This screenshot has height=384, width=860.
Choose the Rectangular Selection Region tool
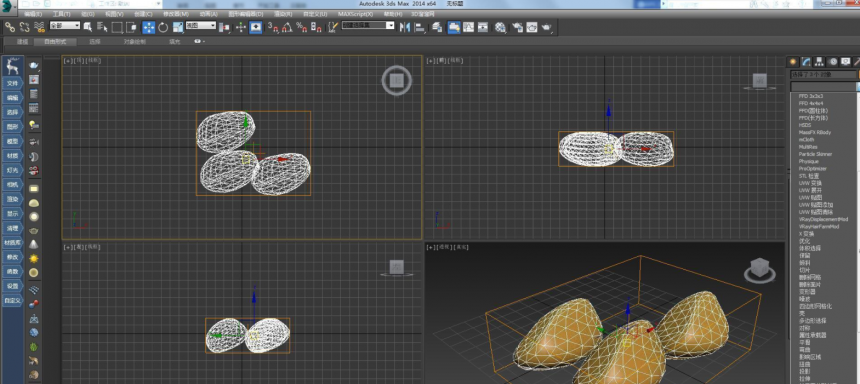pos(117,27)
